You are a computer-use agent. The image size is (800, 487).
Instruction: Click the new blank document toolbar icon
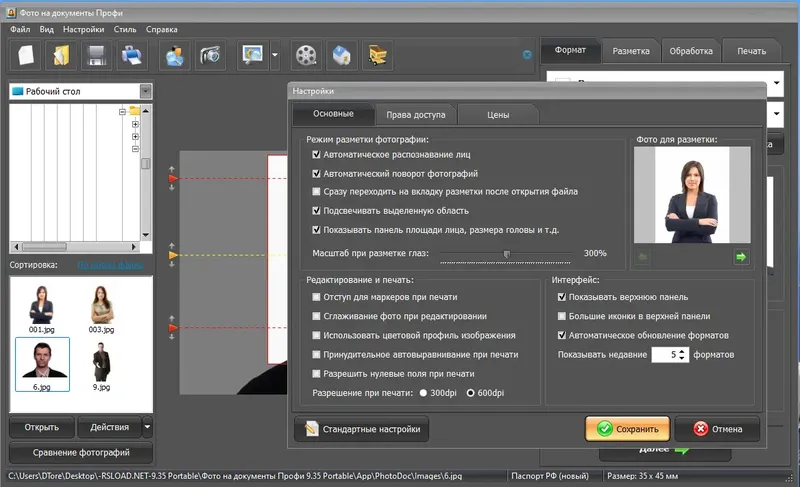[x=26, y=55]
